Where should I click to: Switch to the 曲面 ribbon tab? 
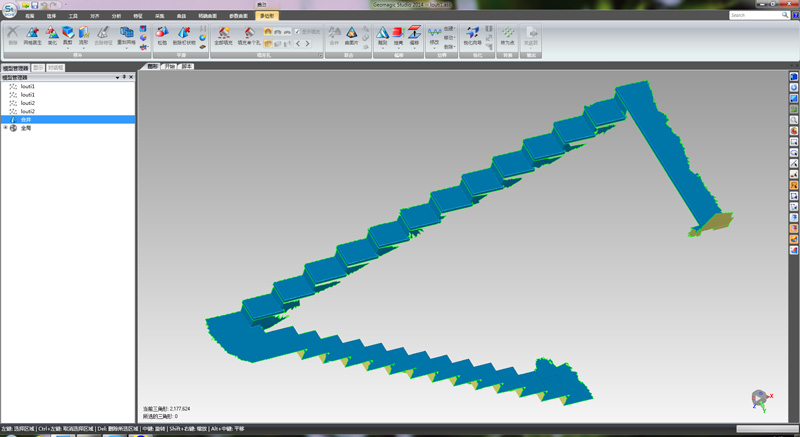(x=209, y=17)
